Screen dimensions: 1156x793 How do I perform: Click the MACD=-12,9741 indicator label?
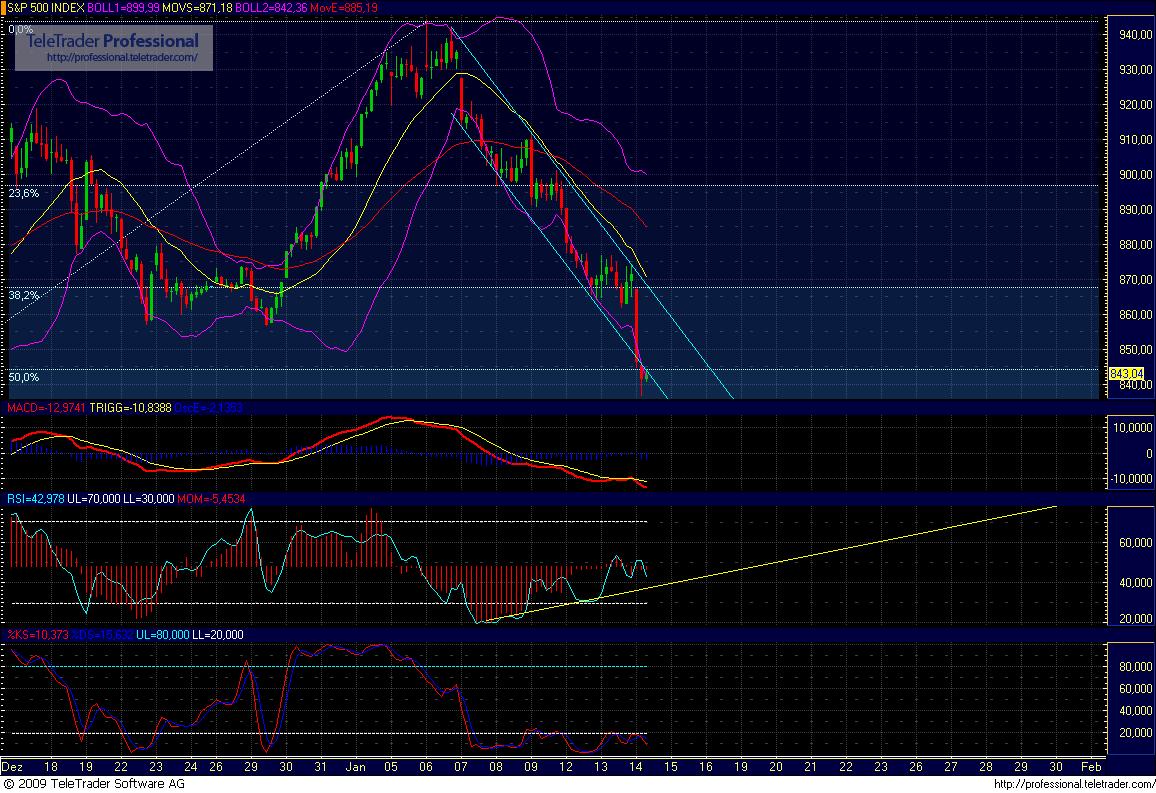[47, 408]
